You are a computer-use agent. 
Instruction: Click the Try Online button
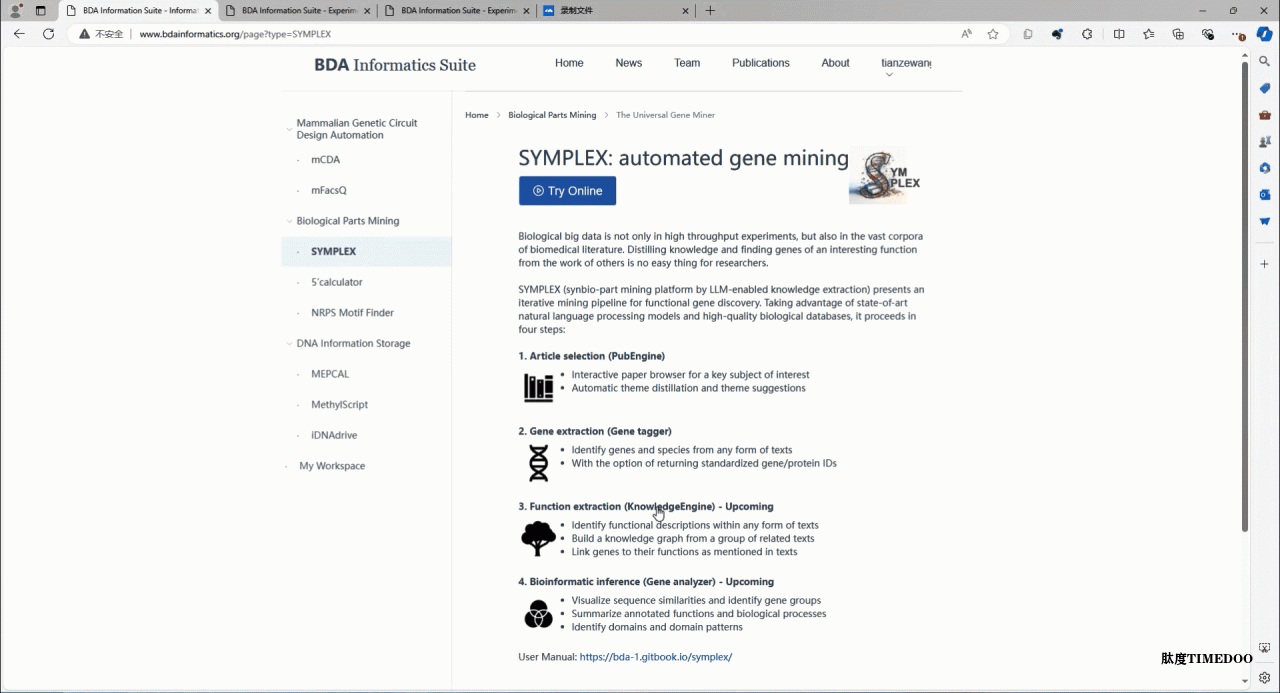[567, 191]
